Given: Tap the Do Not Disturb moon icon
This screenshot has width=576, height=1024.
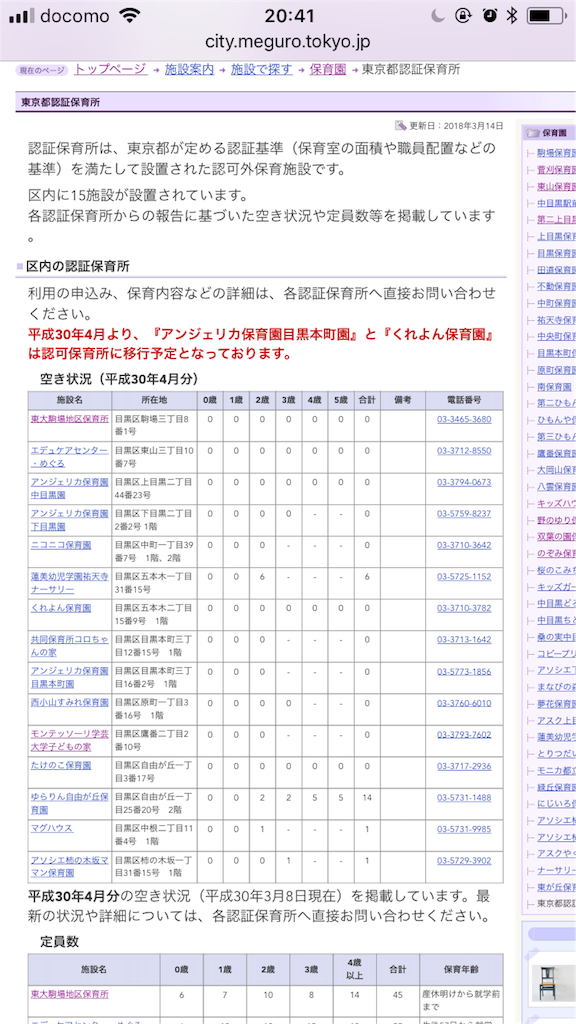Looking at the screenshot, I should pyautogui.click(x=437, y=16).
